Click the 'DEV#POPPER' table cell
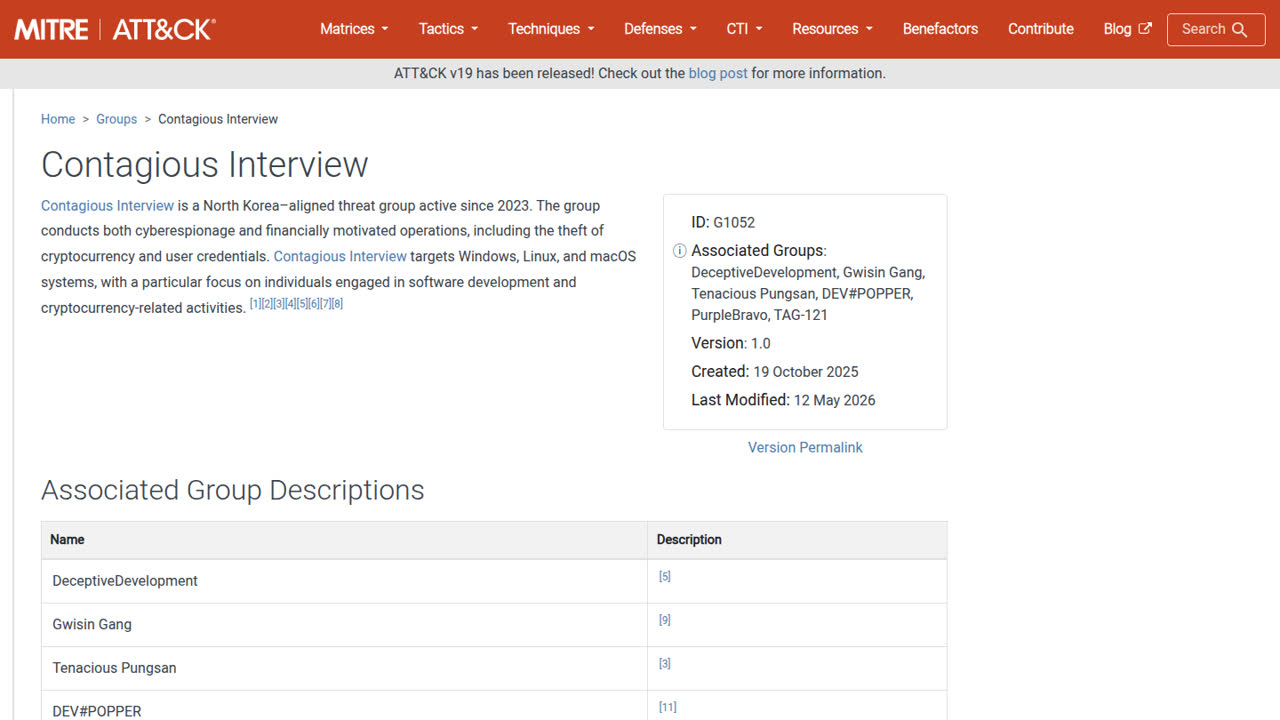Viewport: 1280px width, 720px height. (x=345, y=706)
